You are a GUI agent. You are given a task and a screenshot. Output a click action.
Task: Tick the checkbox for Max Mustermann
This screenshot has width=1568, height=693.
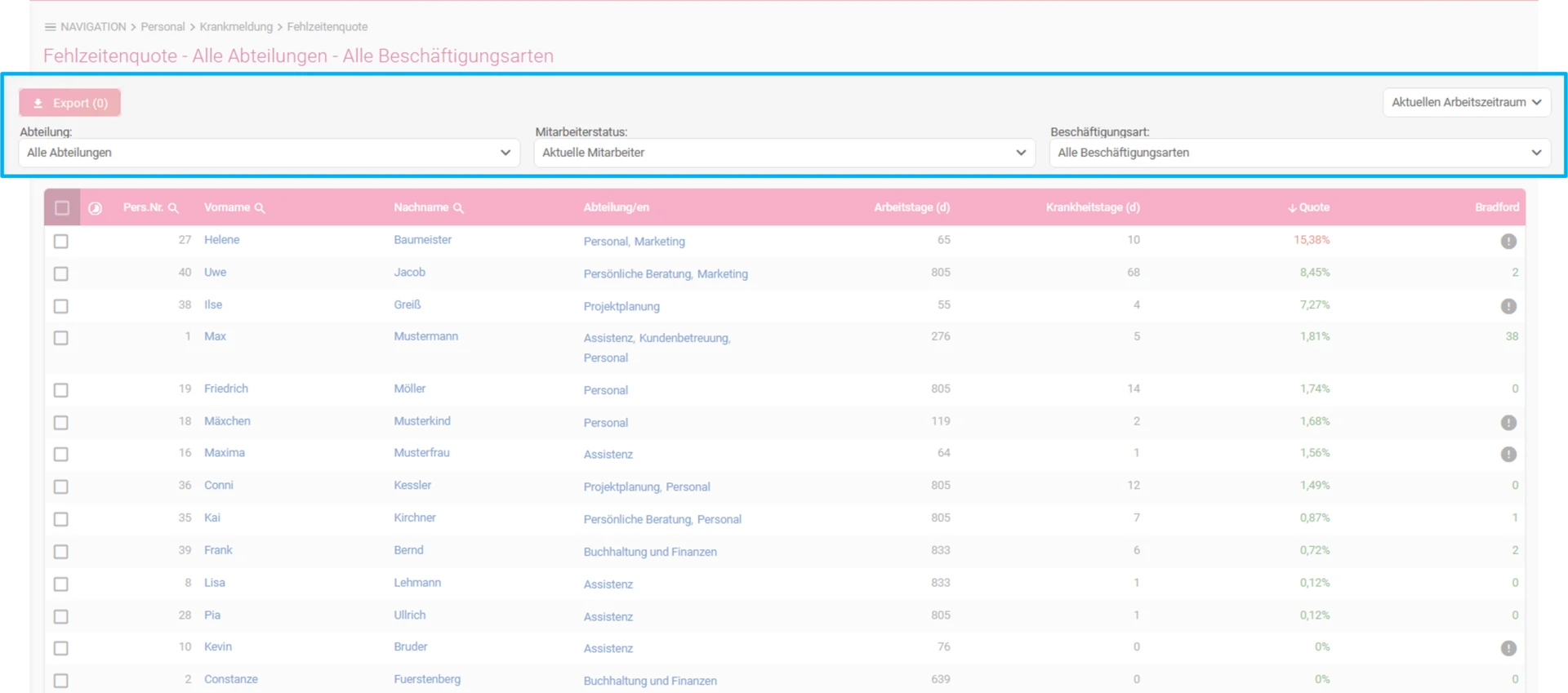click(x=61, y=338)
